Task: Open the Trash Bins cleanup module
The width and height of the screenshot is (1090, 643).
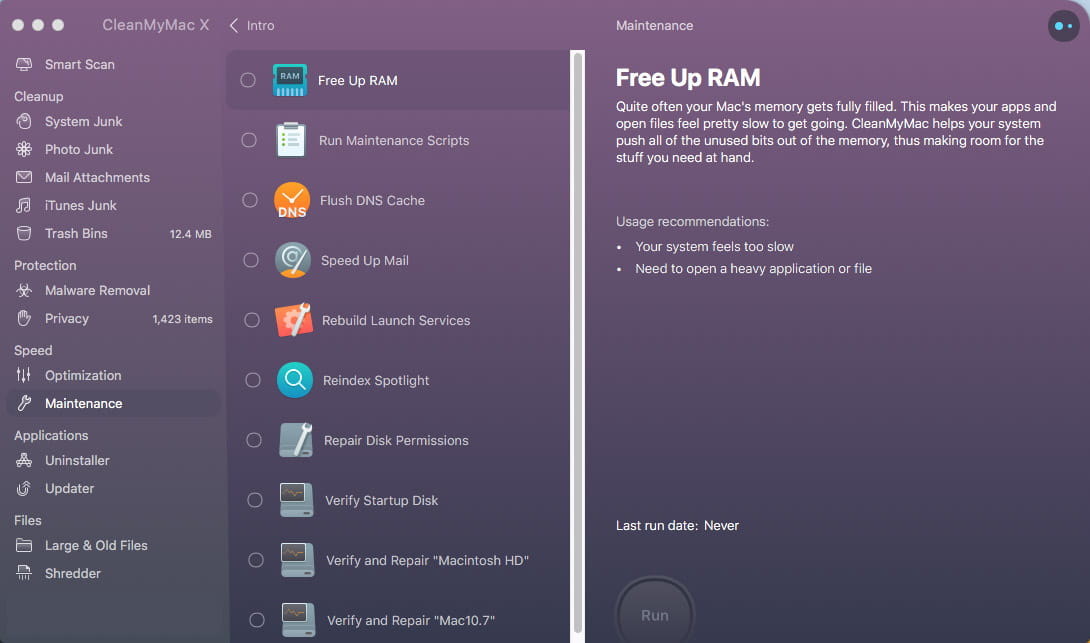Action: (x=76, y=233)
